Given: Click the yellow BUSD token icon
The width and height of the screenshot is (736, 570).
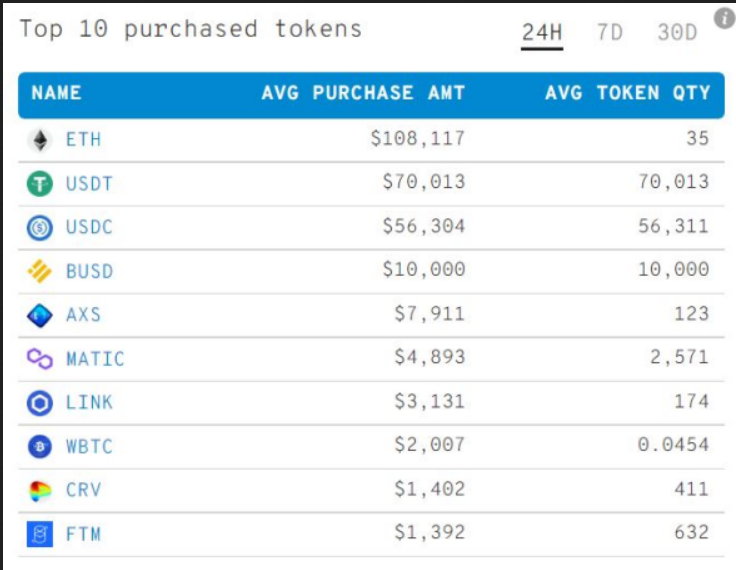Looking at the screenshot, I should coord(40,271).
